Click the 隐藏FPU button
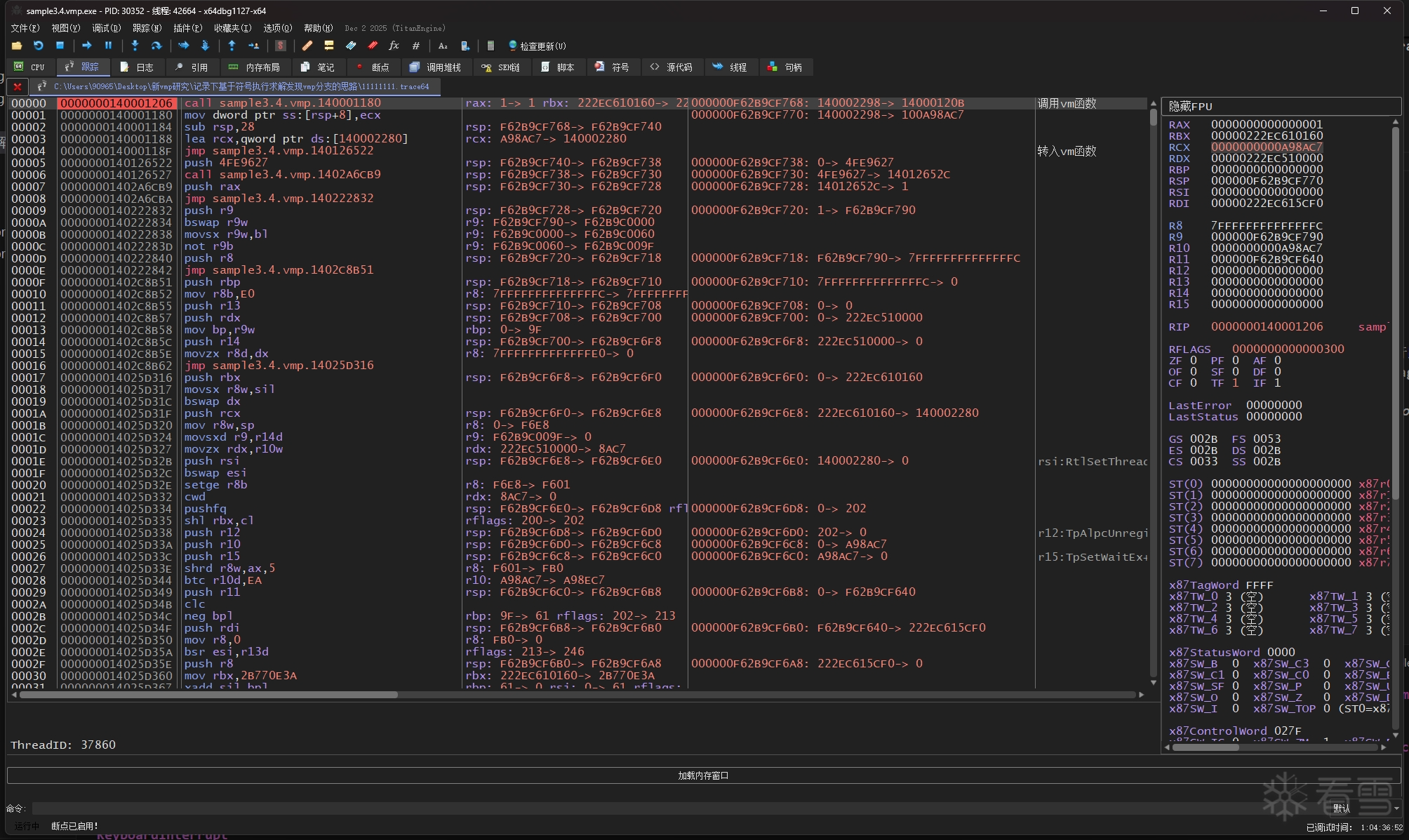 pos(1281,106)
